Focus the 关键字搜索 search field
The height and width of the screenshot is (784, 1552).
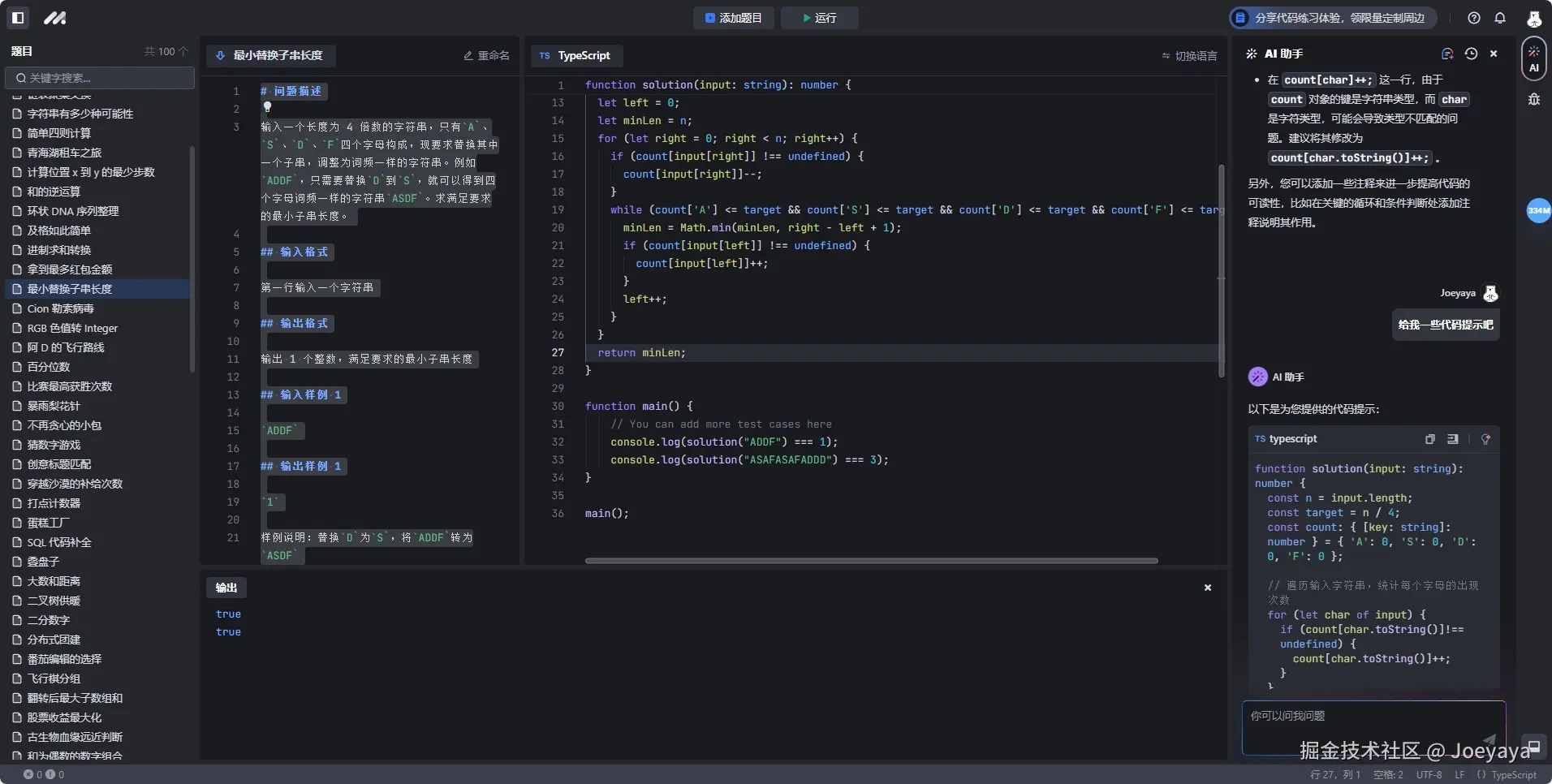101,78
